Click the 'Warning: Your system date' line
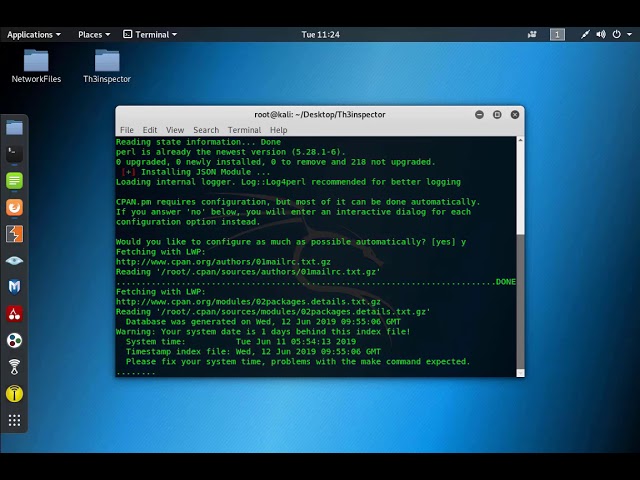640x480 pixels. tap(263, 331)
